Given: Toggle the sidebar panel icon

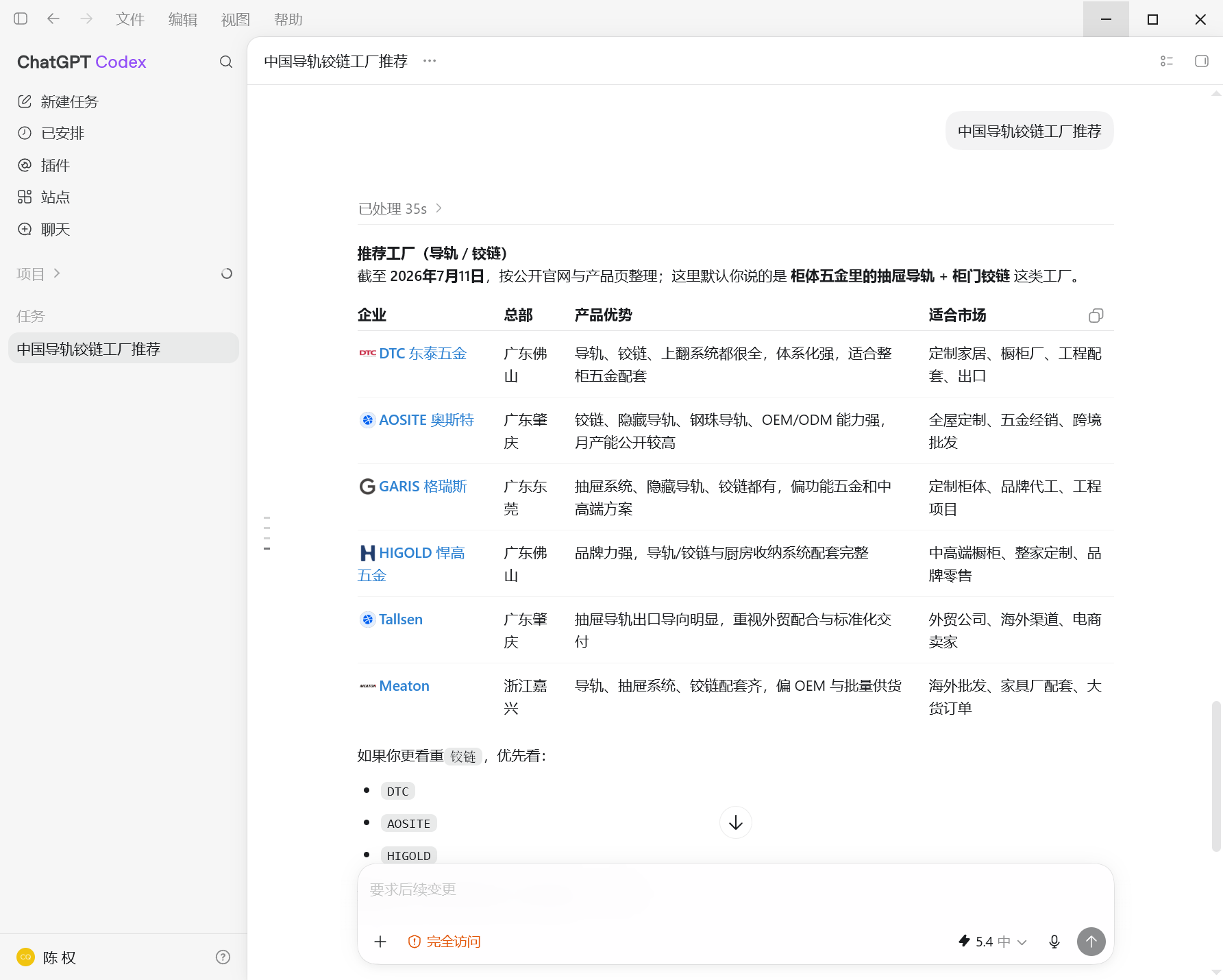Looking at the screenshot, I should point(21,19).
